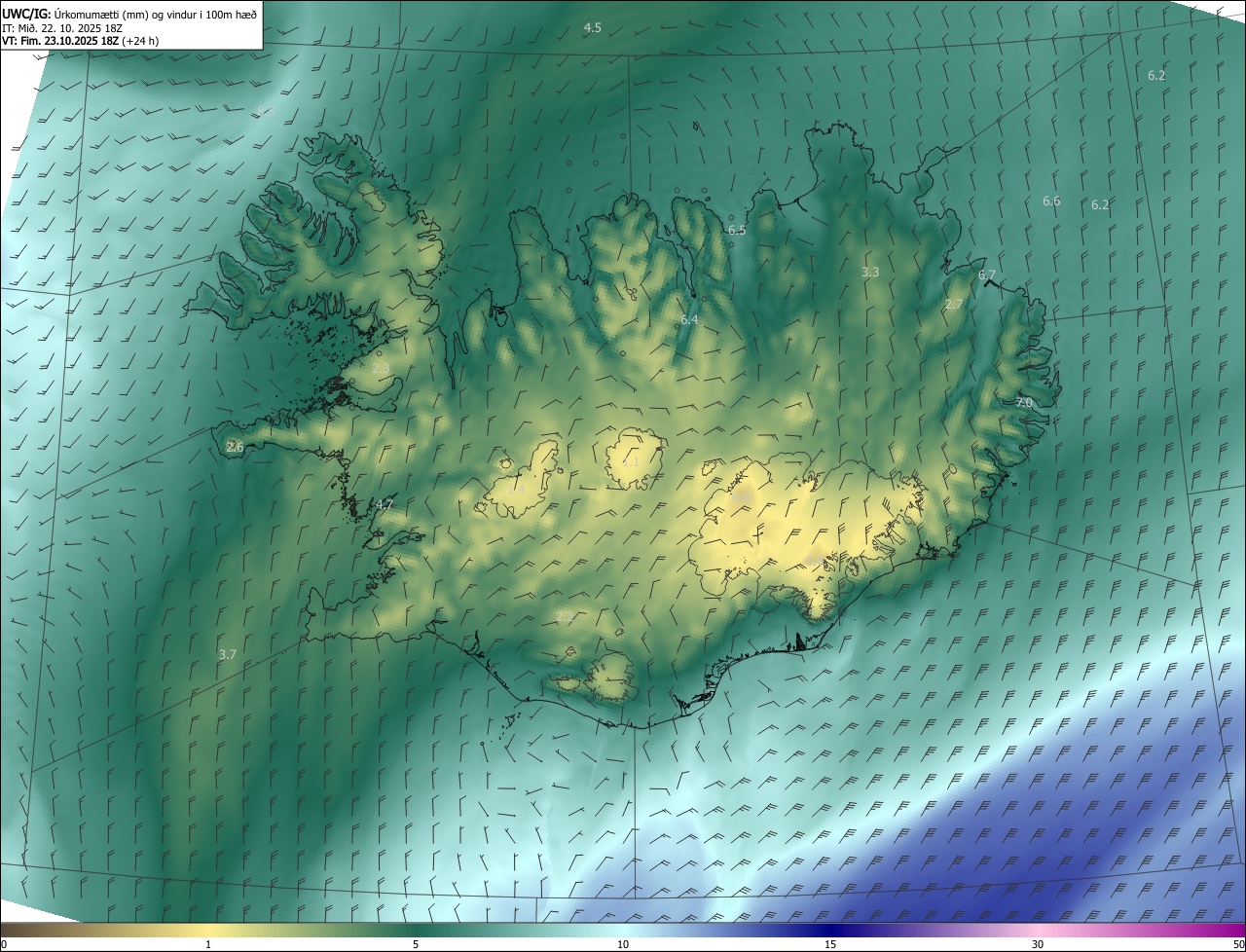
Task: Click the map title starting "UWC/IG: Úrkomumætti"
Action: click(x=129, y=13)
